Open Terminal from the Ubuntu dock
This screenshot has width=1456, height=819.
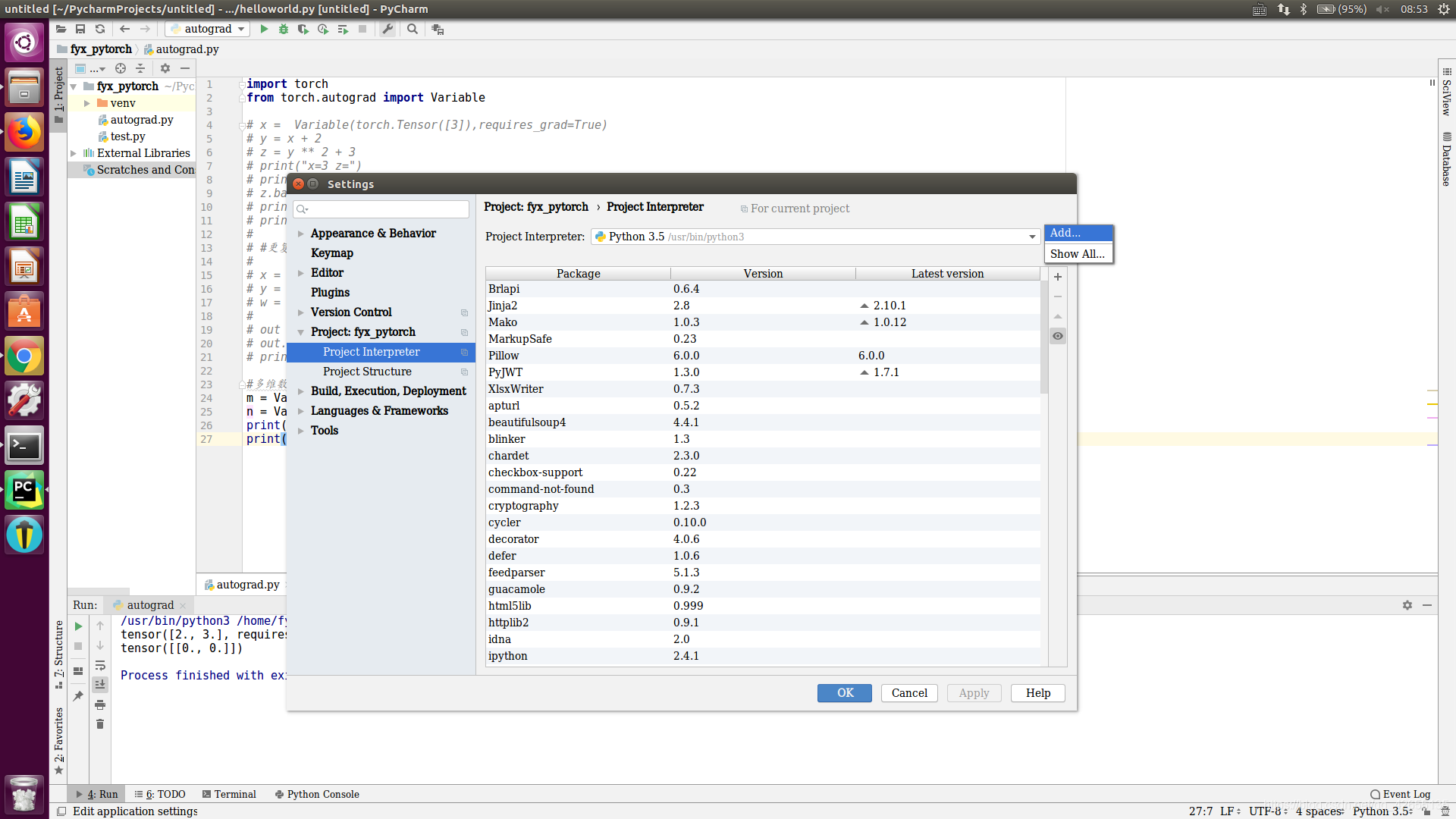pyautogui.click(x=24, y=446)
